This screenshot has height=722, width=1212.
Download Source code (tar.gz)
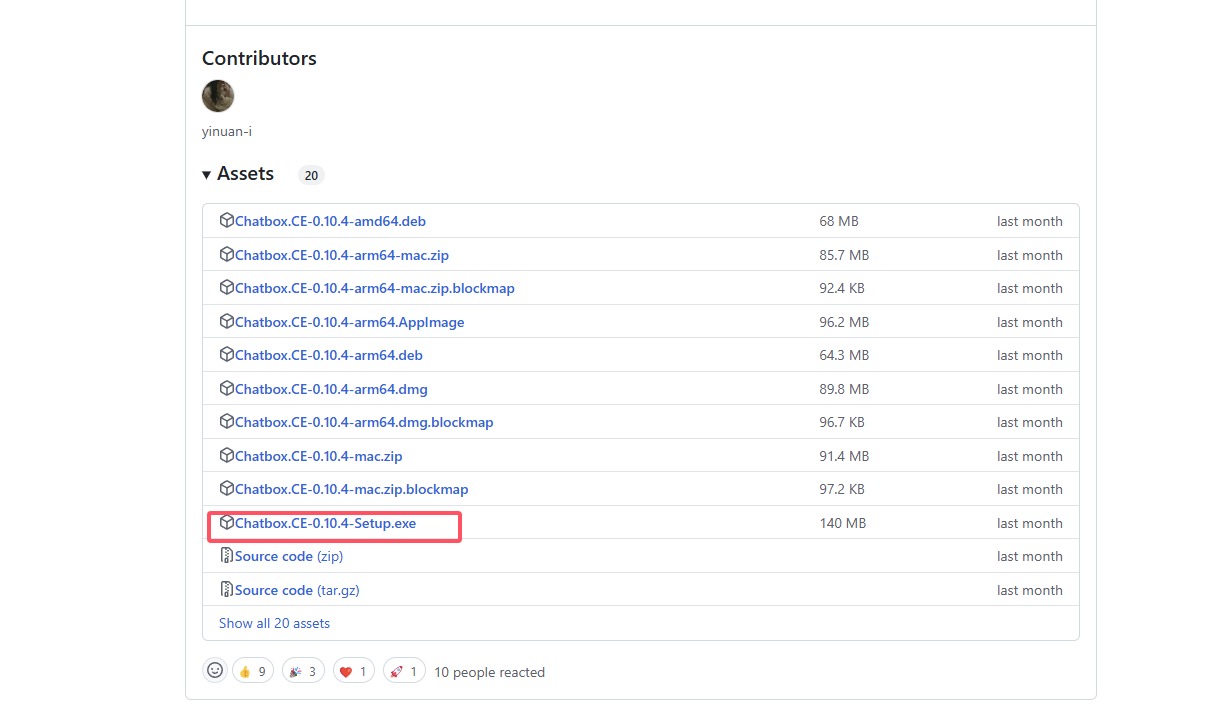point(297,590)
